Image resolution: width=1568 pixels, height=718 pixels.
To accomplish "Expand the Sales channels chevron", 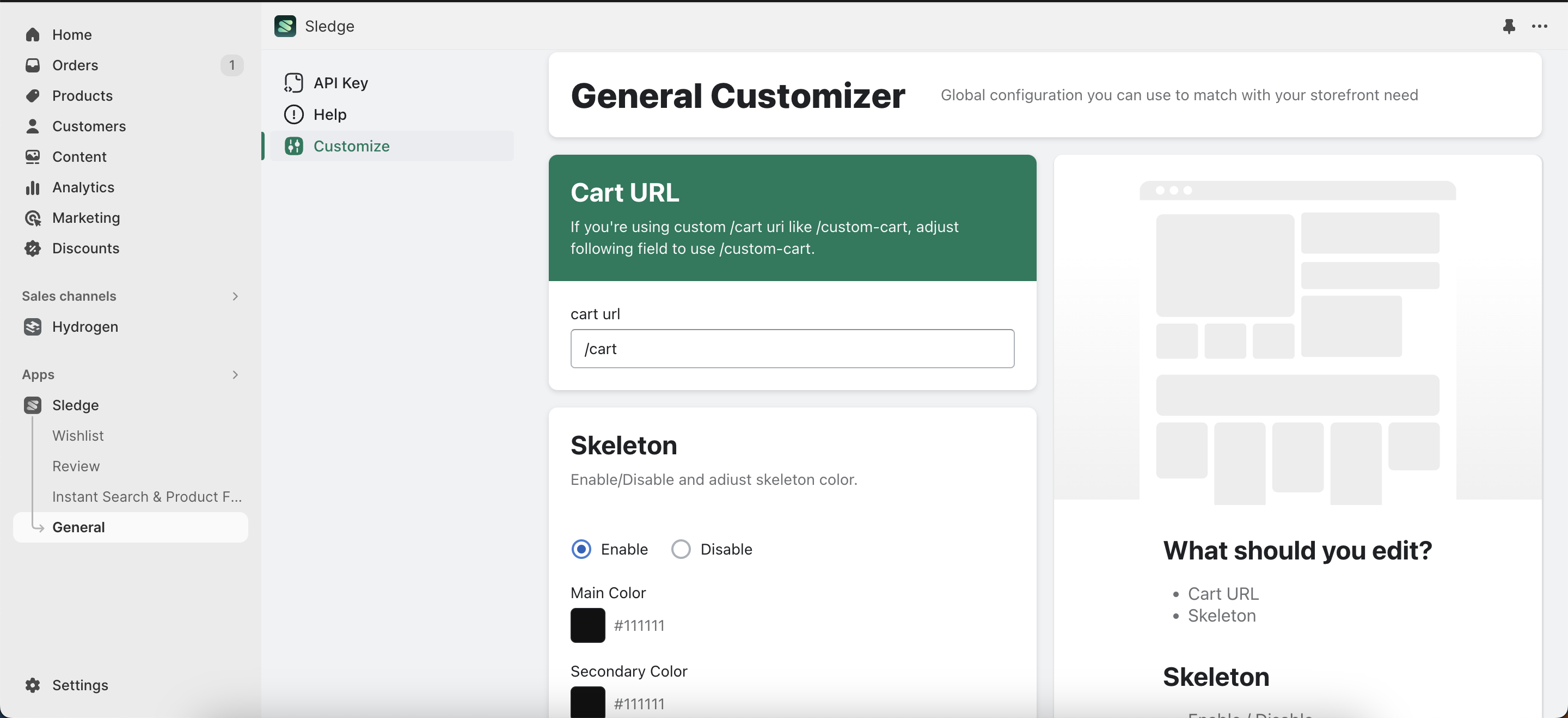I will 235,296.
